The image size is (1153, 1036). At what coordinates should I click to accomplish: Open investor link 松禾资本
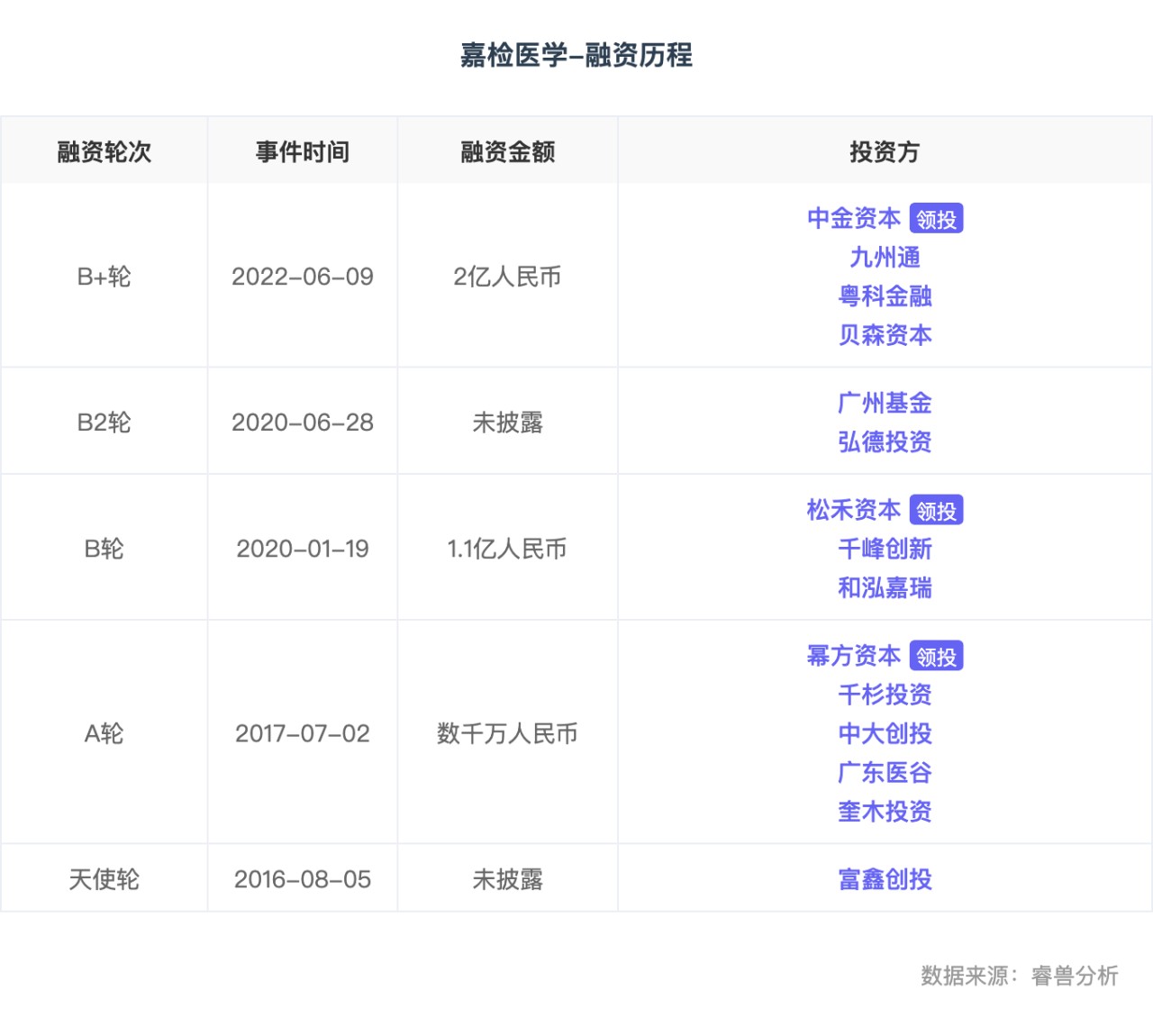[x=854, y=510]
